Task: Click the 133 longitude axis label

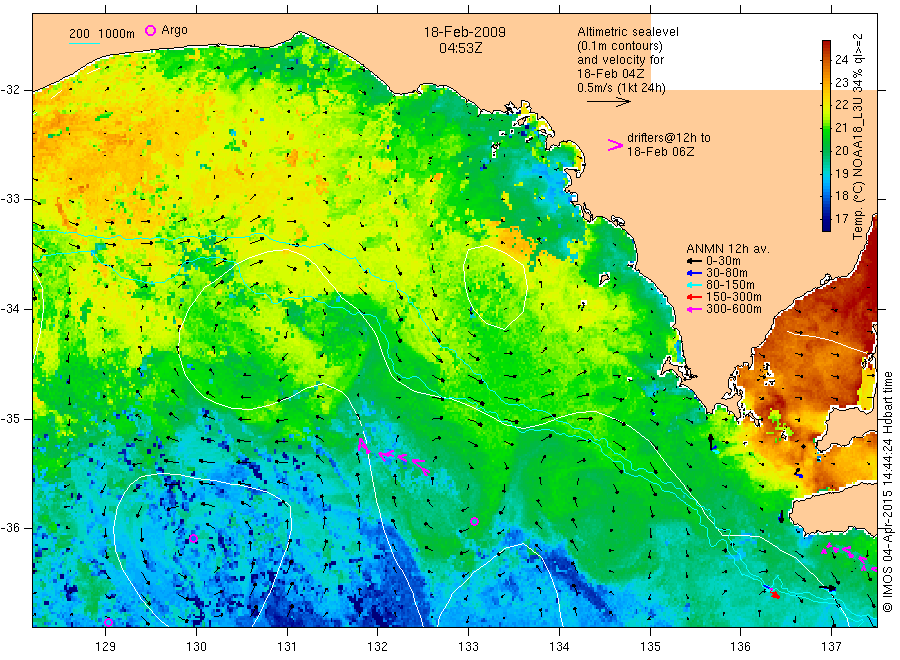Action: (468, 647)
